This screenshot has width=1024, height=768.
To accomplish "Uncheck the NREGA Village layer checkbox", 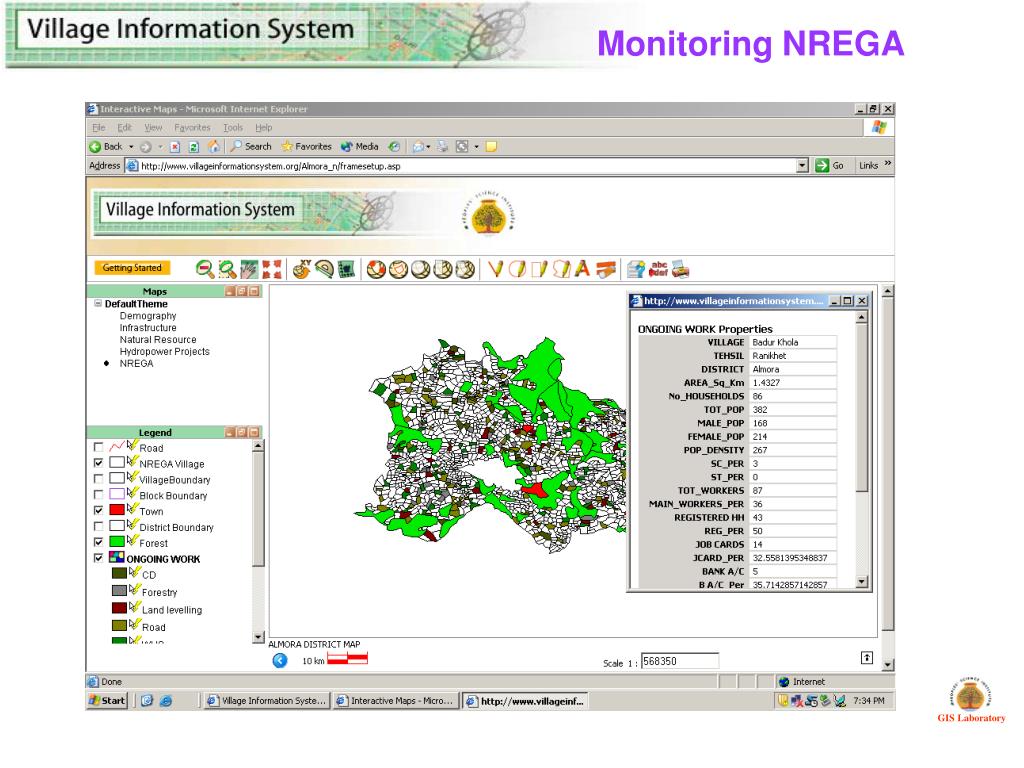I will pos(99,462).
